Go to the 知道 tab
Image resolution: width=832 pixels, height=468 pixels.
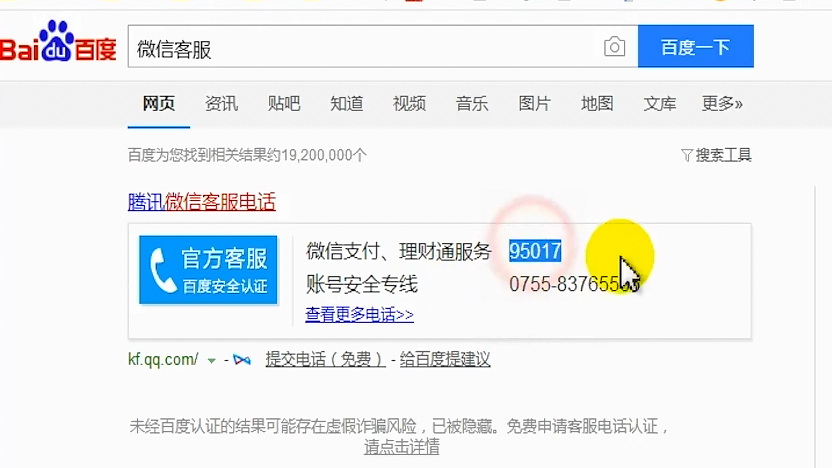coord(346,103)
